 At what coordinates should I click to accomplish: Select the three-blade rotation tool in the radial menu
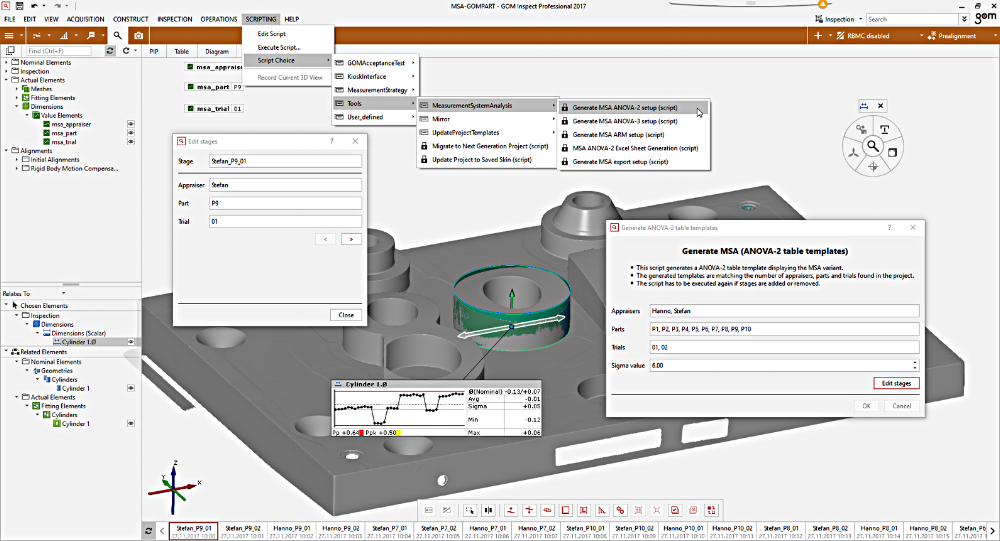coord(853,152)
